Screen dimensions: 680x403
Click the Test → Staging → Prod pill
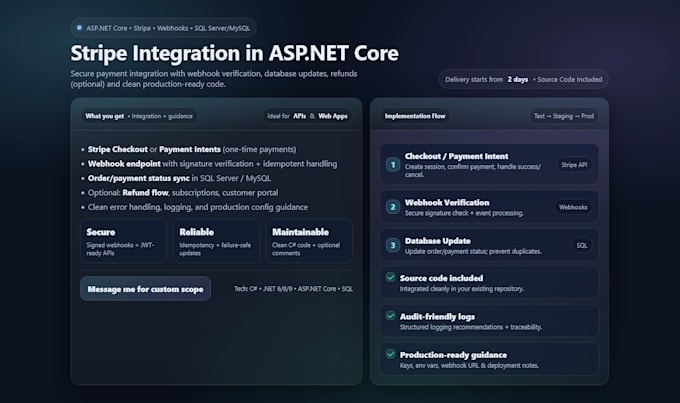[564, 116]
